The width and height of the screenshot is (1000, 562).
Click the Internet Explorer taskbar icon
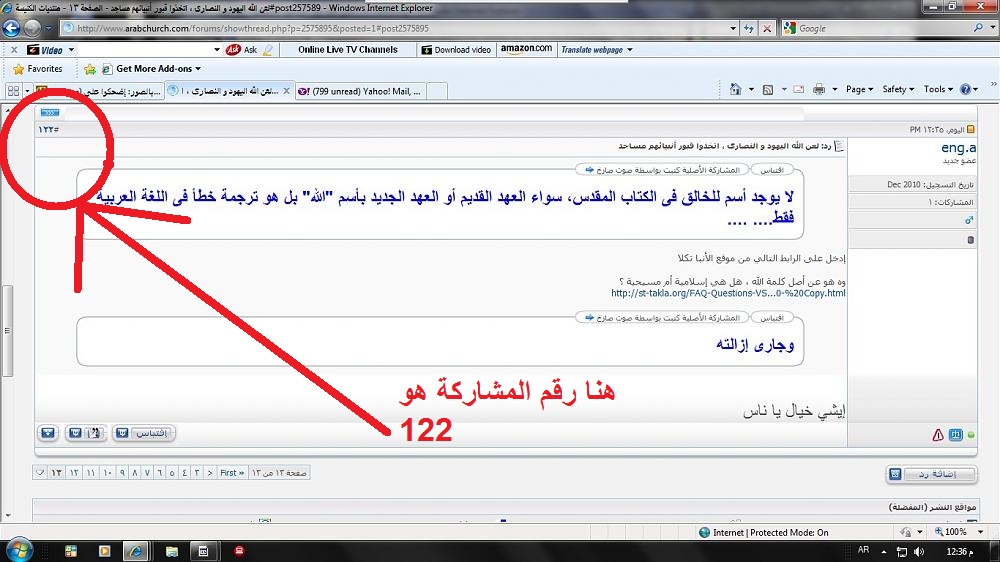click(x=134, y=550)
